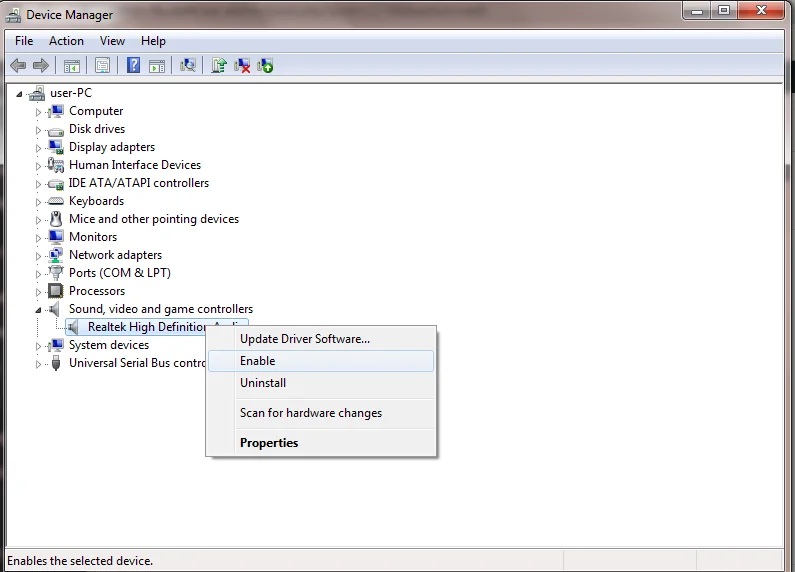The image size is (795, 572).
Task: Collapse the user-PC root node
Action: coord(19,94)
